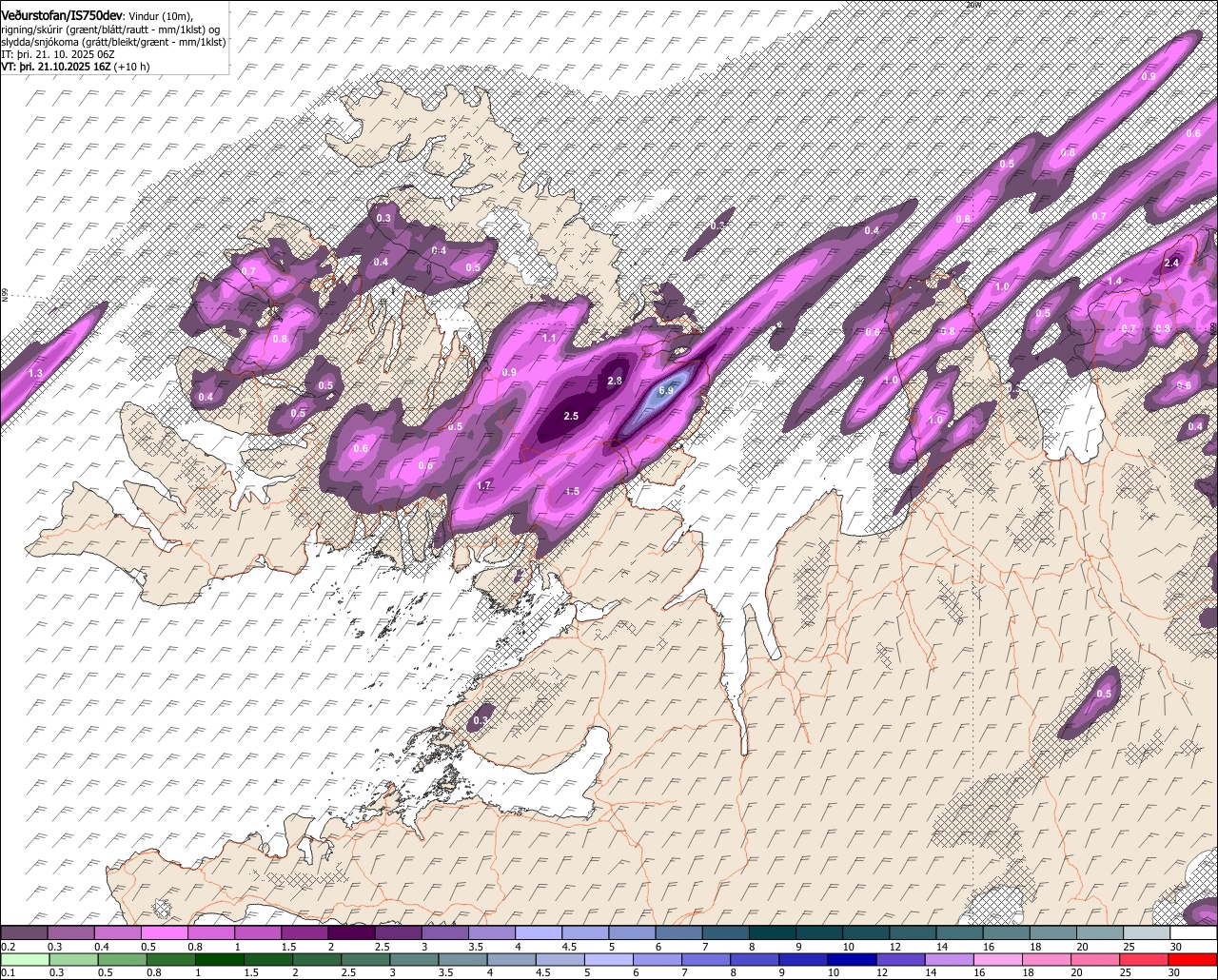Click the 2.4 precipitation value on the map
The height and width of the screenshot is (980, 1218).
(1171, 263)
